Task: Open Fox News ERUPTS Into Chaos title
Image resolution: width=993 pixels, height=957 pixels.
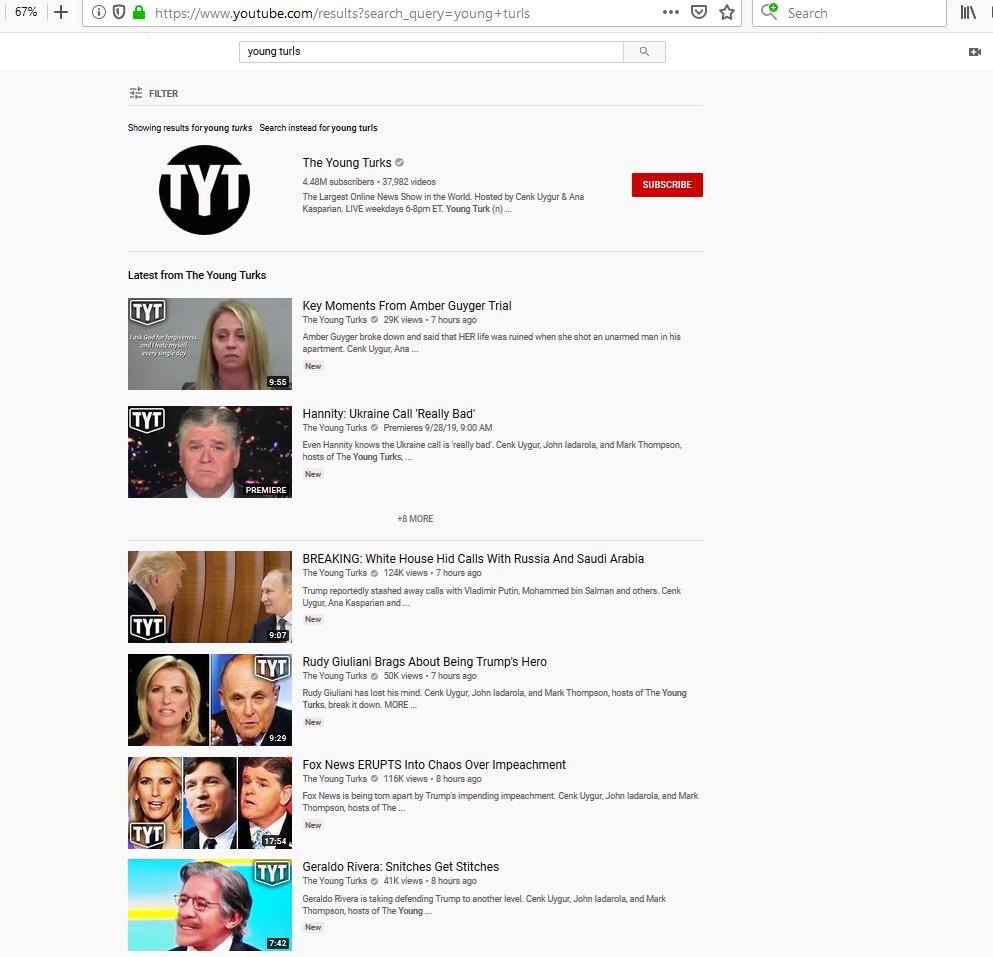Action: point(434,765)
